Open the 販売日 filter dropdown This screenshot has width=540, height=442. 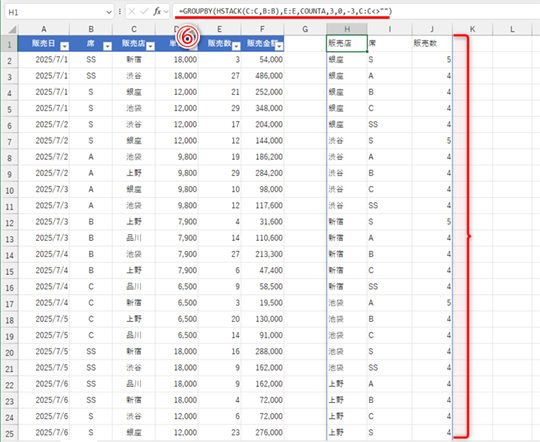pyautogui.click(x=64, y=46)
